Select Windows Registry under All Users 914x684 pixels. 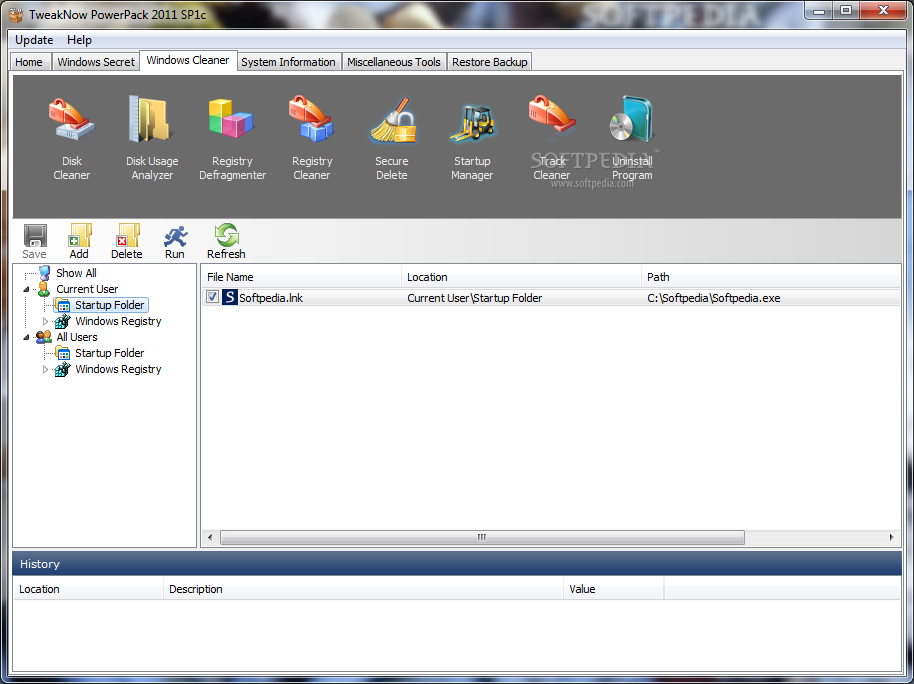click(118, 369)
